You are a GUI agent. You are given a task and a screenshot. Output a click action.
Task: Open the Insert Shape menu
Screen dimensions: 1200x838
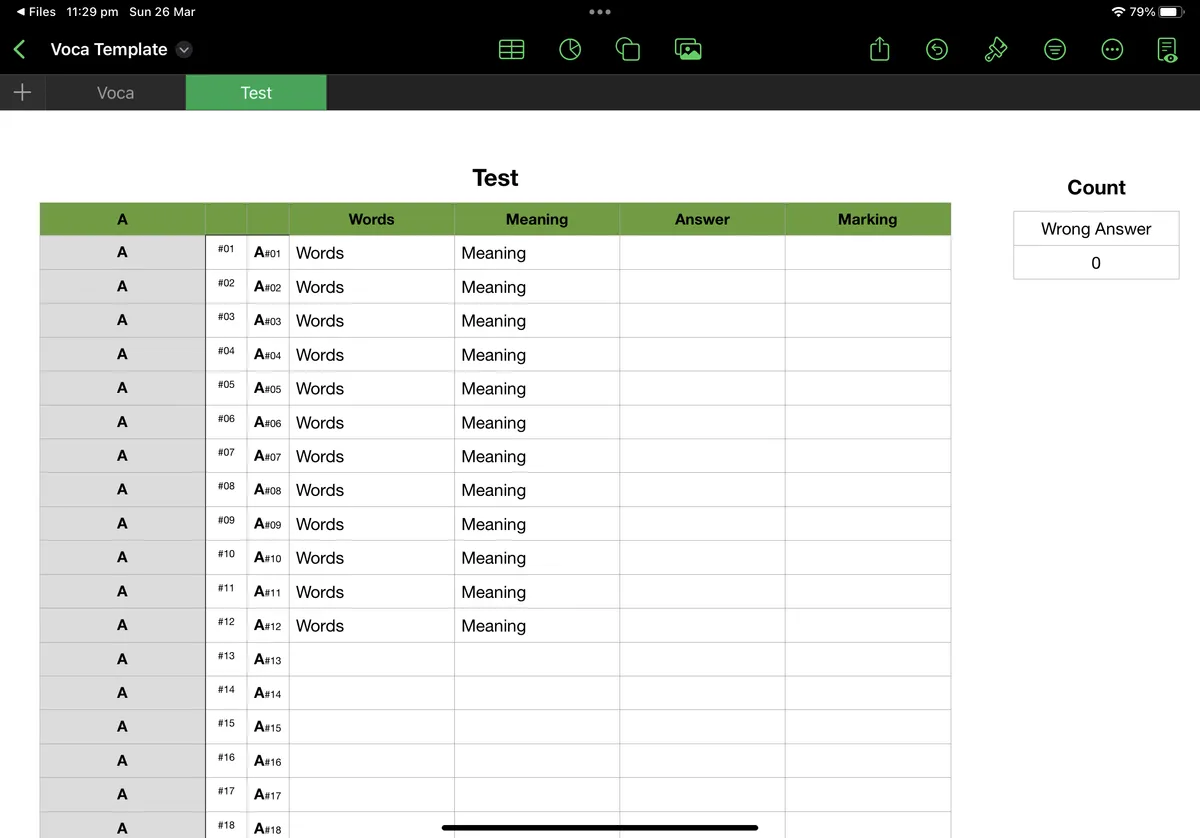coord(628,49)
